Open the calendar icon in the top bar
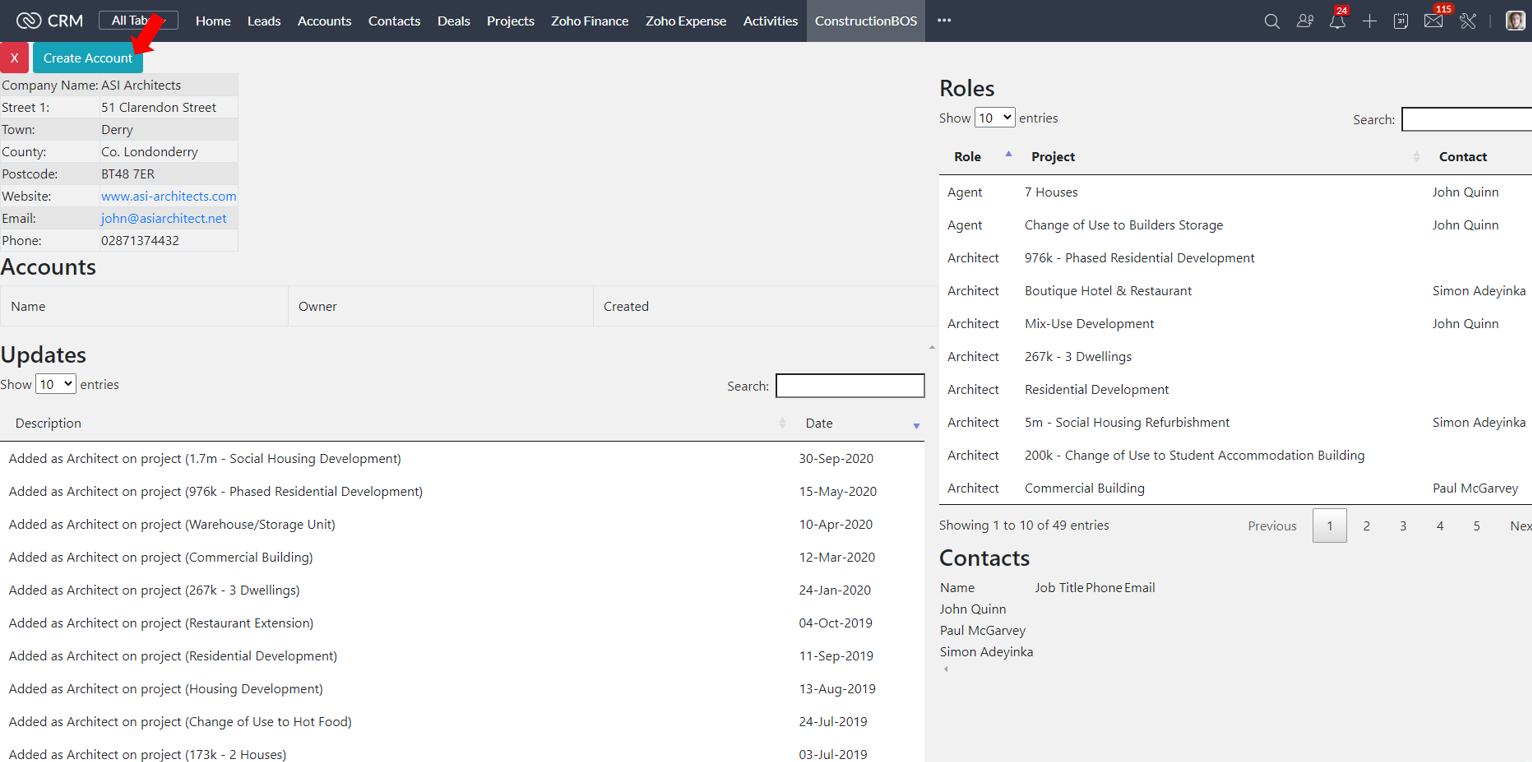Image resolution: width=1532 pixels, height=762 pixels. tap(1400, 21)
